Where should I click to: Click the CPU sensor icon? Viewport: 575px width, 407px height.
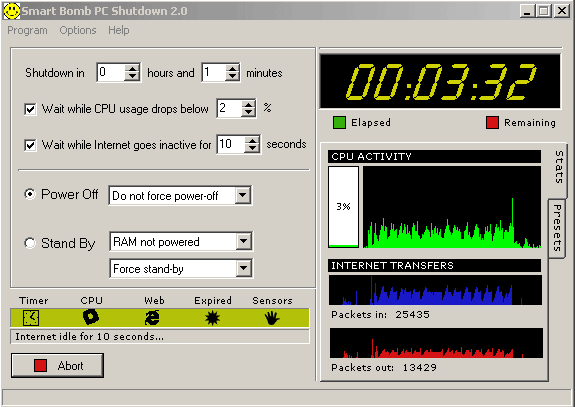pyautogui.click(x=91, y=317)
